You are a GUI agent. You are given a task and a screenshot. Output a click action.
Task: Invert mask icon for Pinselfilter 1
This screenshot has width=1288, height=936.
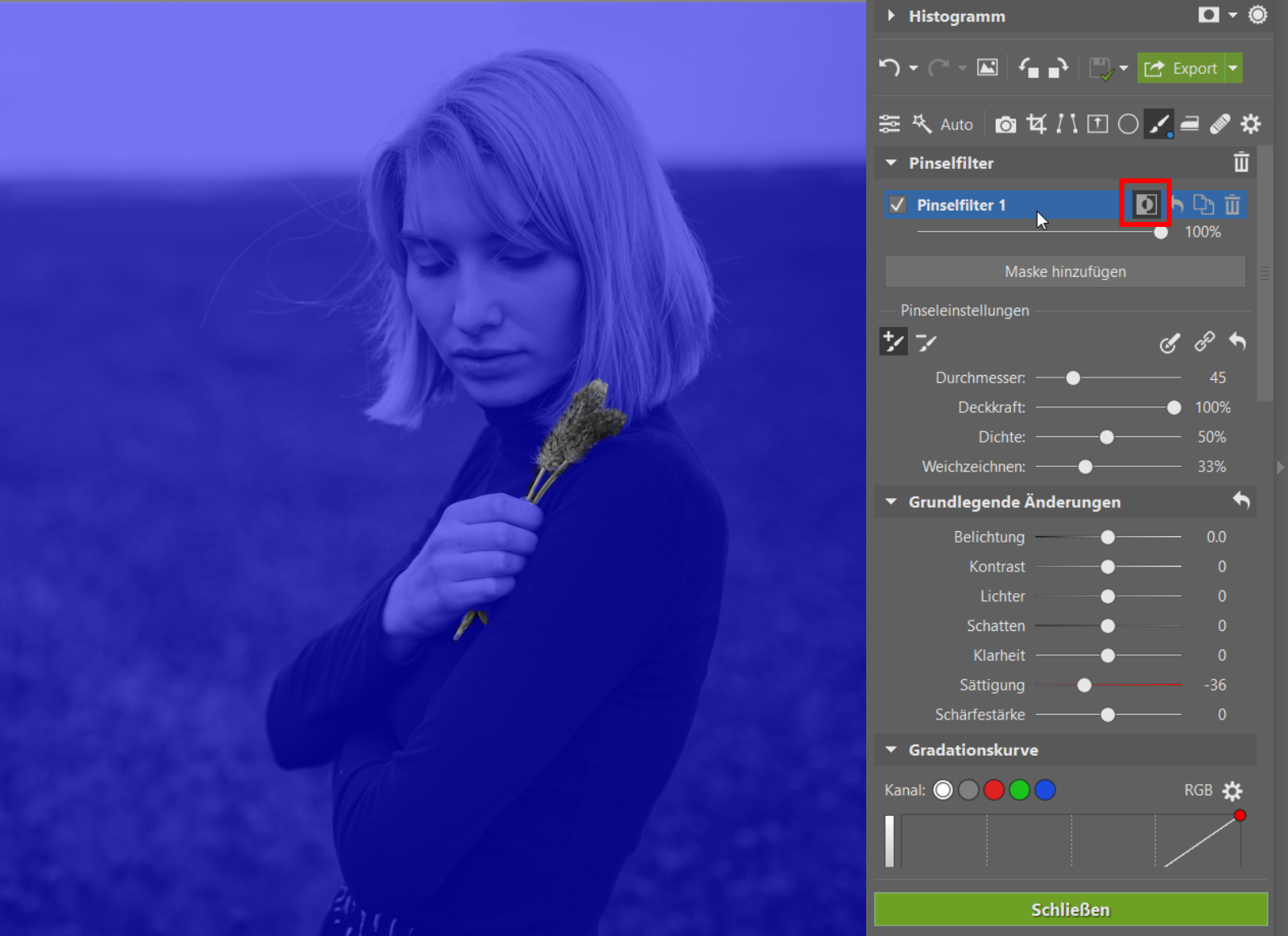(1146, 204)
